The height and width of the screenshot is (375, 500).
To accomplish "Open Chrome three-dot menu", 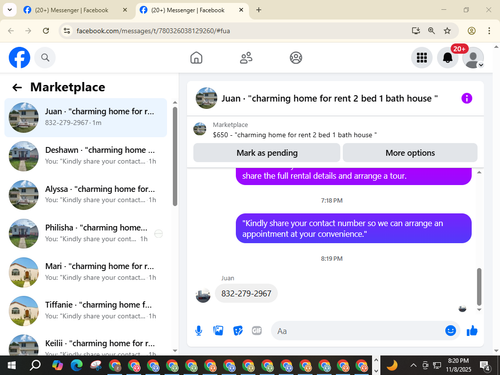I will click(x=489, y=31).
